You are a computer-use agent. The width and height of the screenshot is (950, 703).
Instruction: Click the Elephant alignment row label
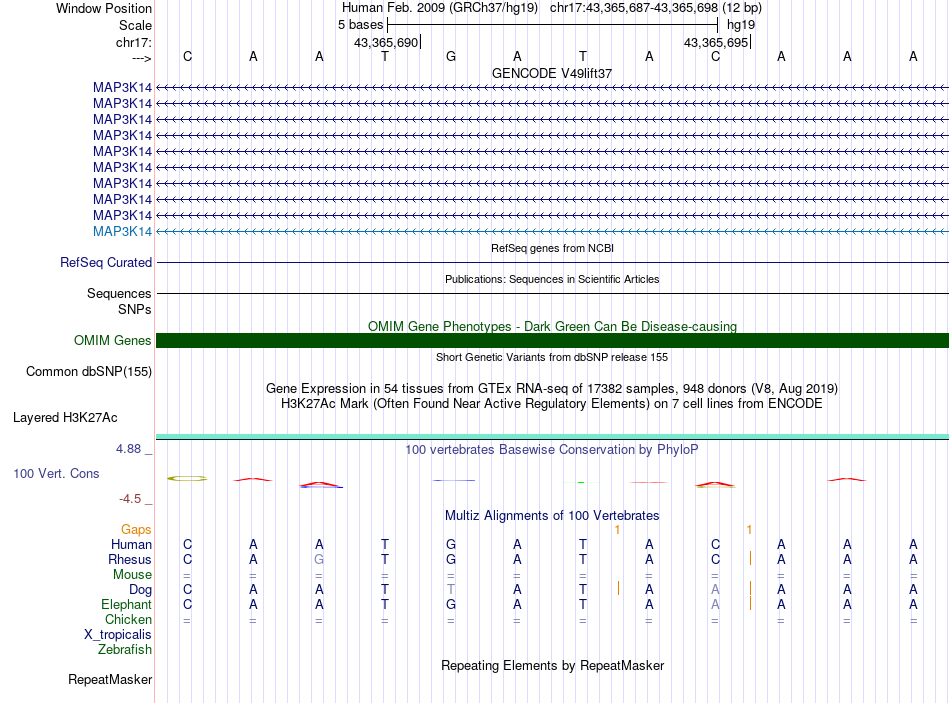(126, 604)
